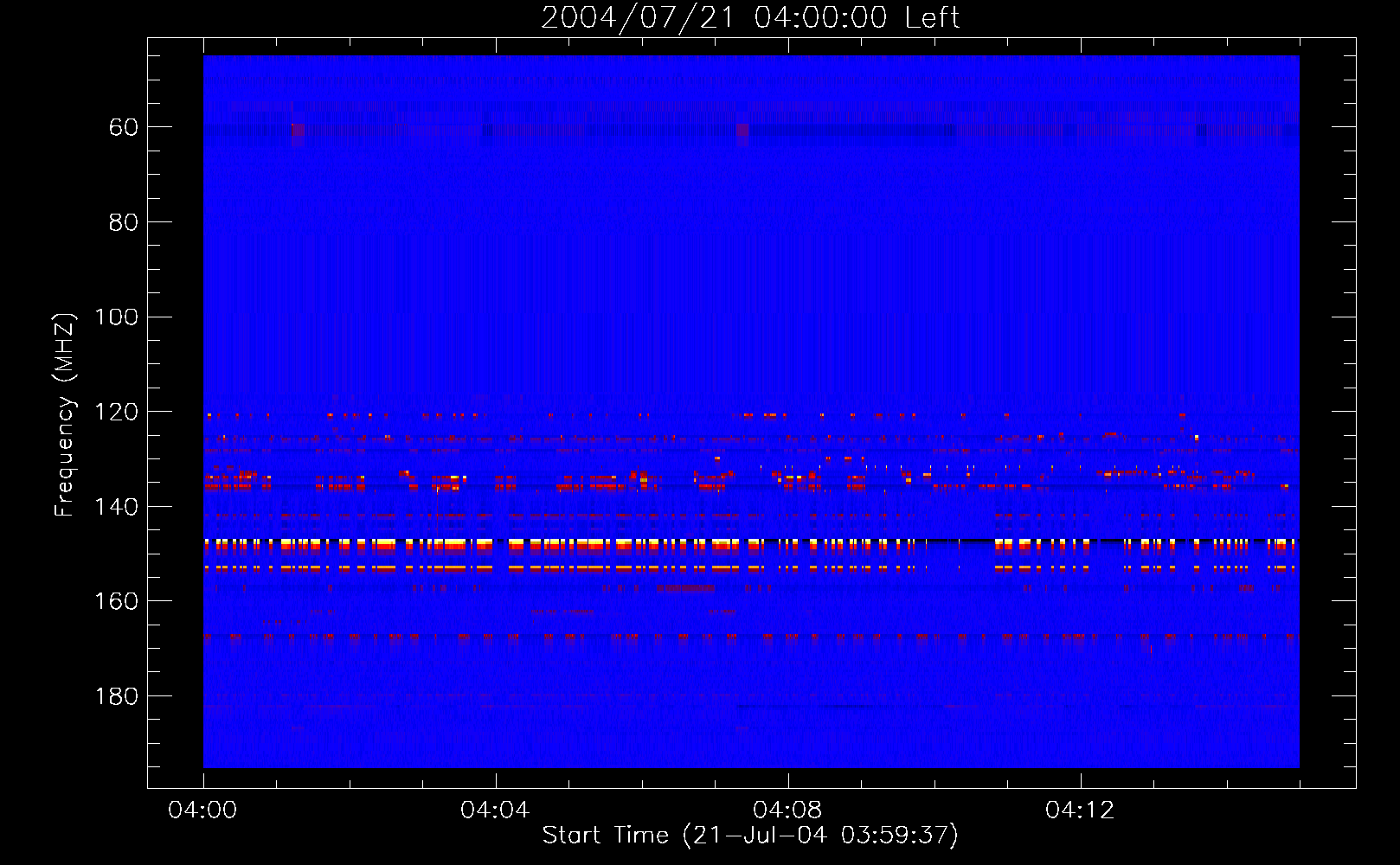Select the "Frequency (MHZ)" axis label
Viewport: 1400px width, 865px height.
coord(65,414)
